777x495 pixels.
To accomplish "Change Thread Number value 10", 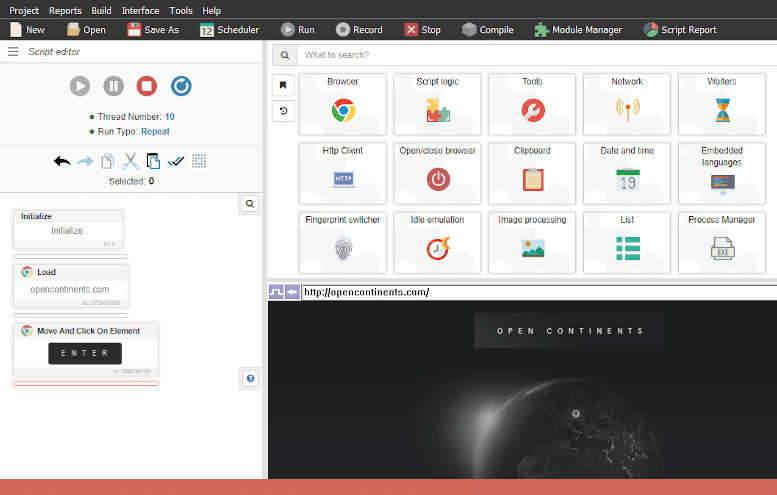I will tap(169, 117).
